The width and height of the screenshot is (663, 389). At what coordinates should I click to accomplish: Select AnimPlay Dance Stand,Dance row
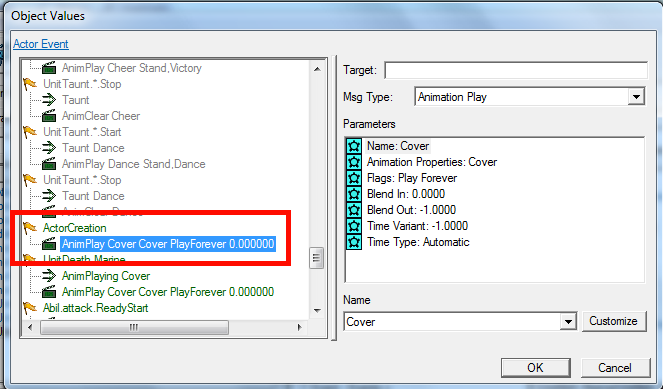click(134, 164)
